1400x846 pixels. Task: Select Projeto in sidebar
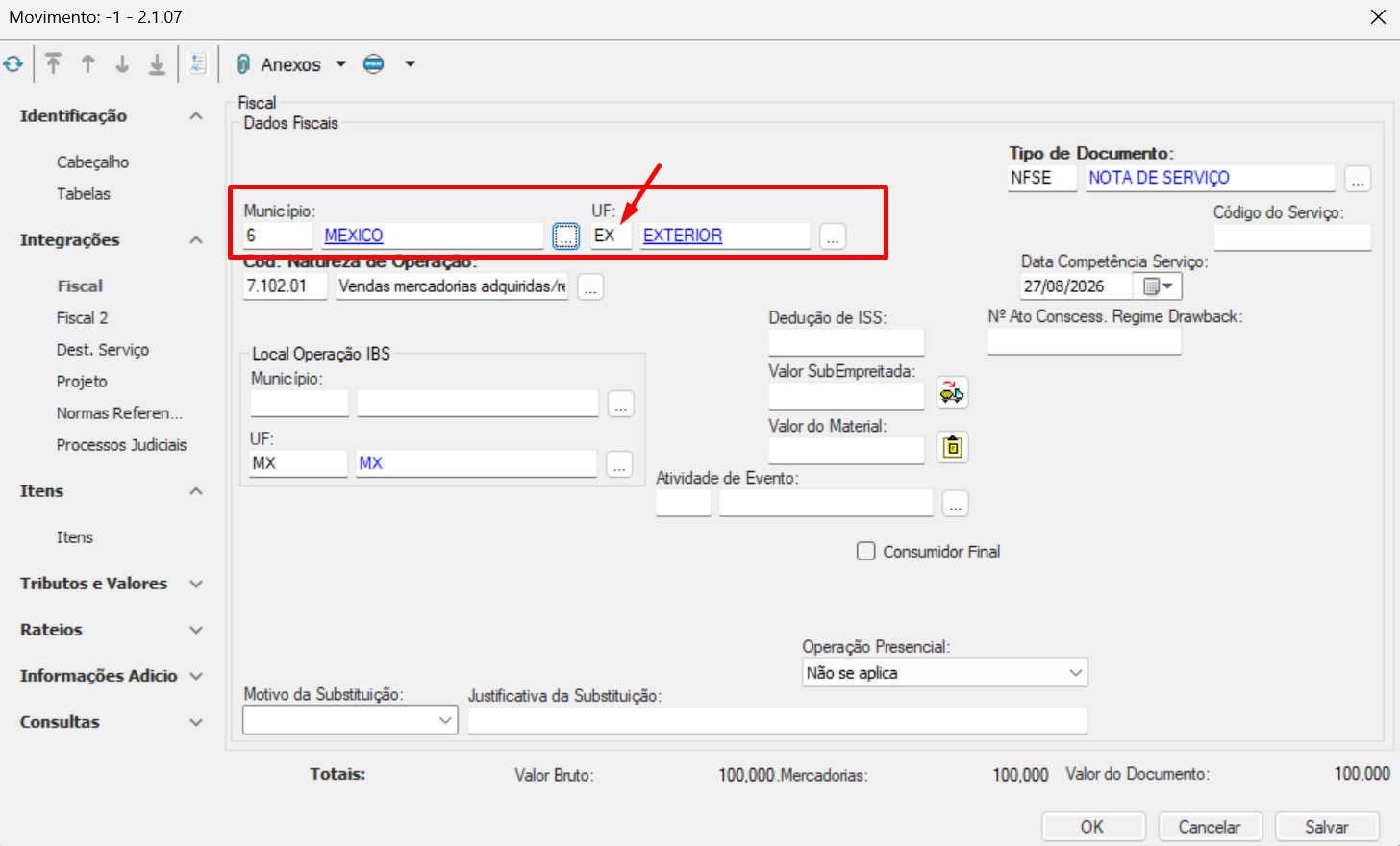82,382
